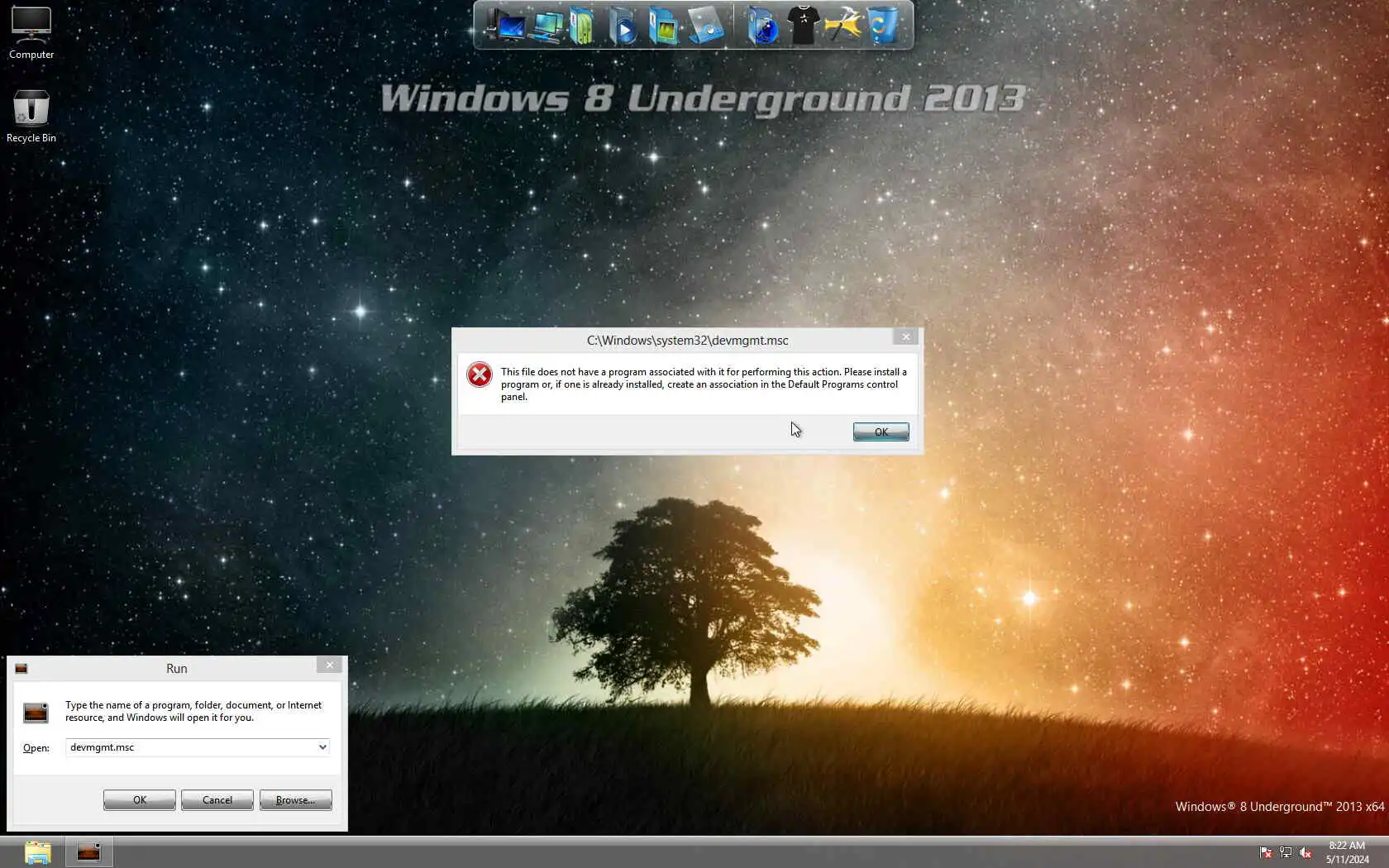
Task: Click Cancel in the Run dialog
Action: click(x=217, y=800)
